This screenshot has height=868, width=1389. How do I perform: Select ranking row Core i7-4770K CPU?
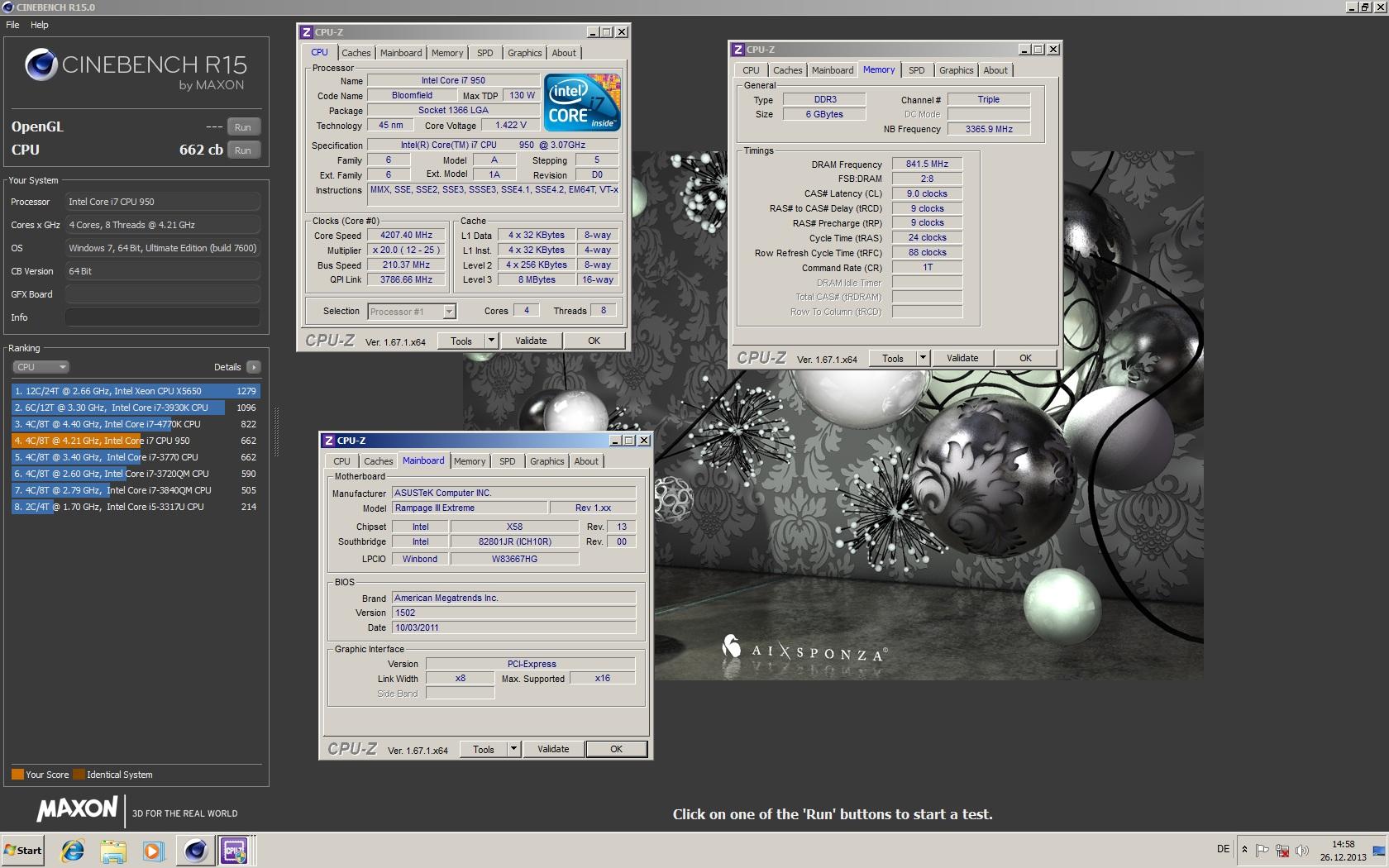point(136,424)
